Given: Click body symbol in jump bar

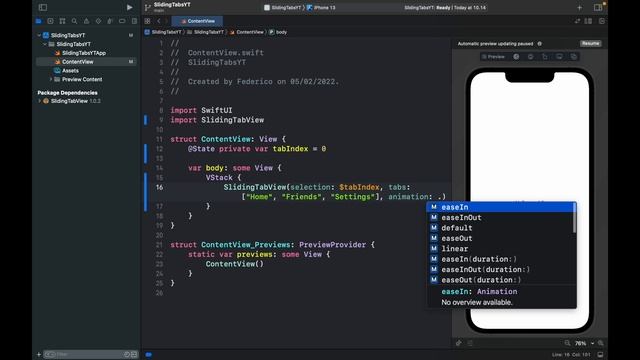Looking at the screenshot, I should click(278, 32).
